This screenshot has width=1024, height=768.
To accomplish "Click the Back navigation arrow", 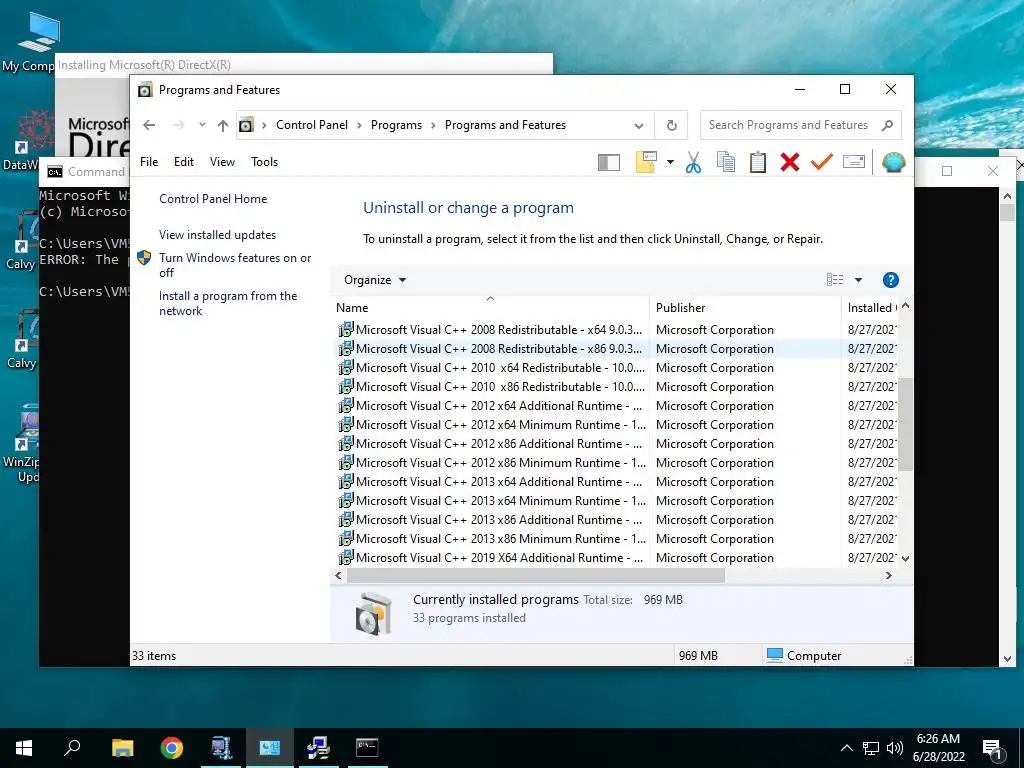I will [x=149, y=125].
